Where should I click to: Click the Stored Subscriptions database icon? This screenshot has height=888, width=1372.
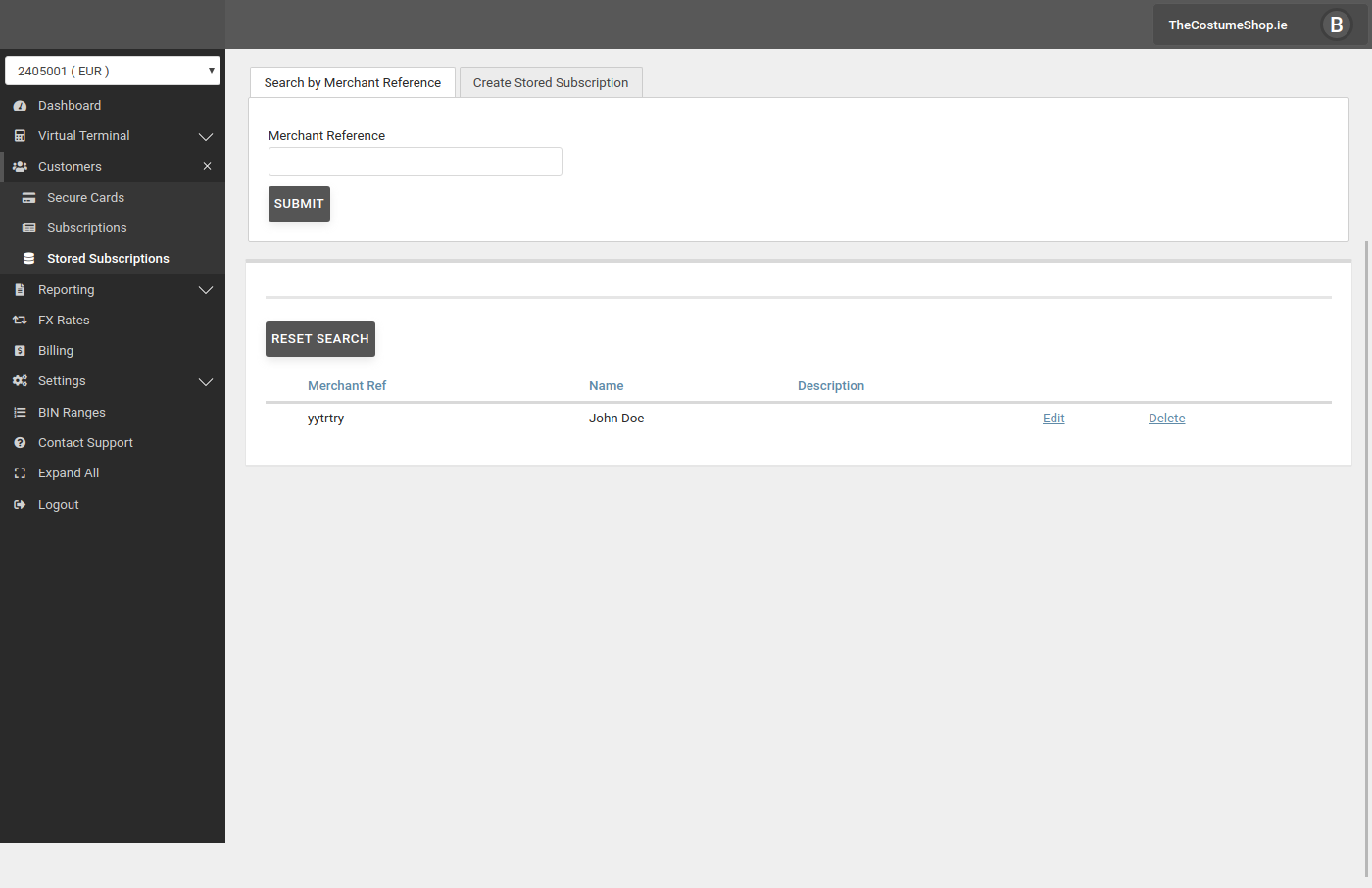click(x=28, y=259)
